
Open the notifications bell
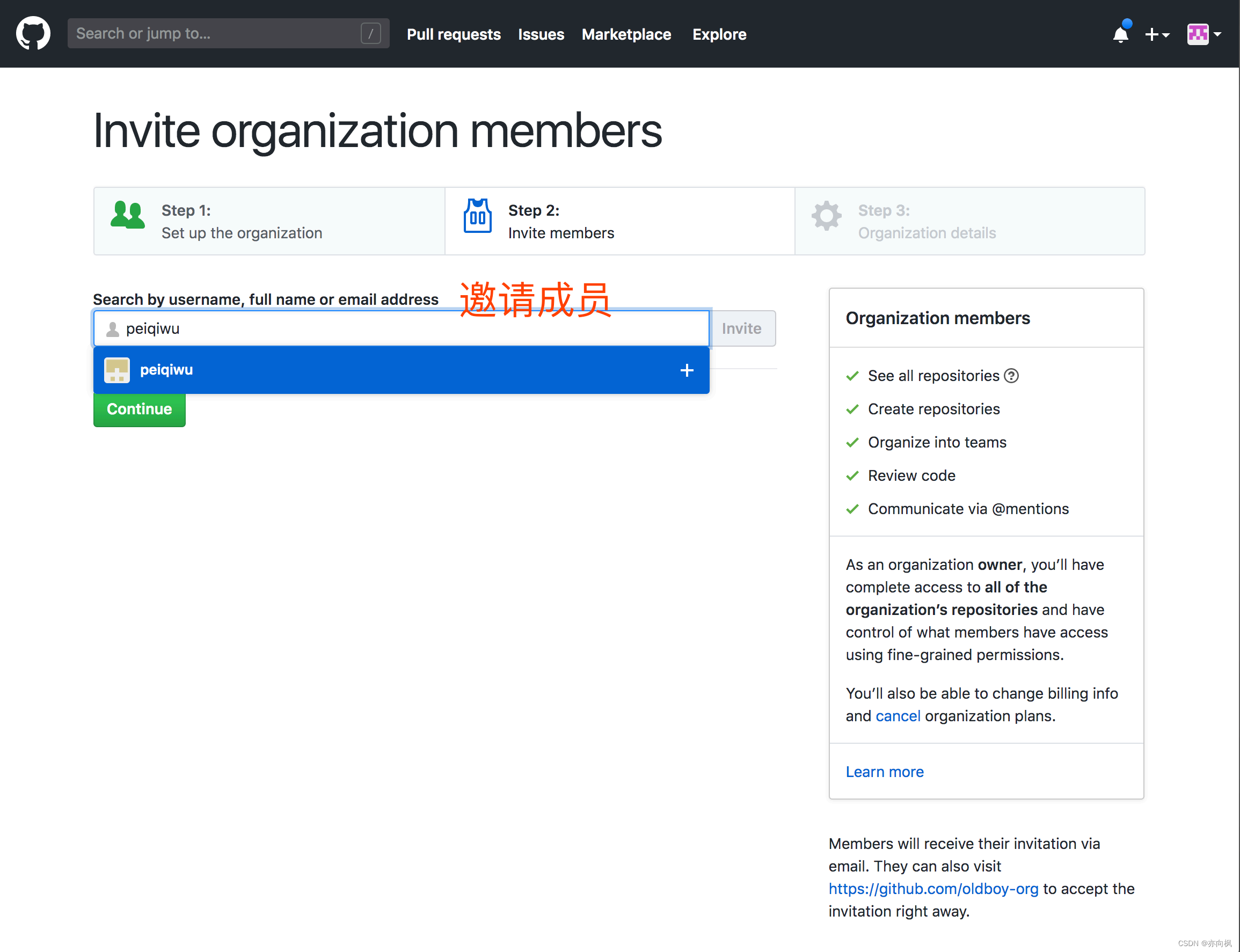pyautogui.click(x=1120, y=33)
